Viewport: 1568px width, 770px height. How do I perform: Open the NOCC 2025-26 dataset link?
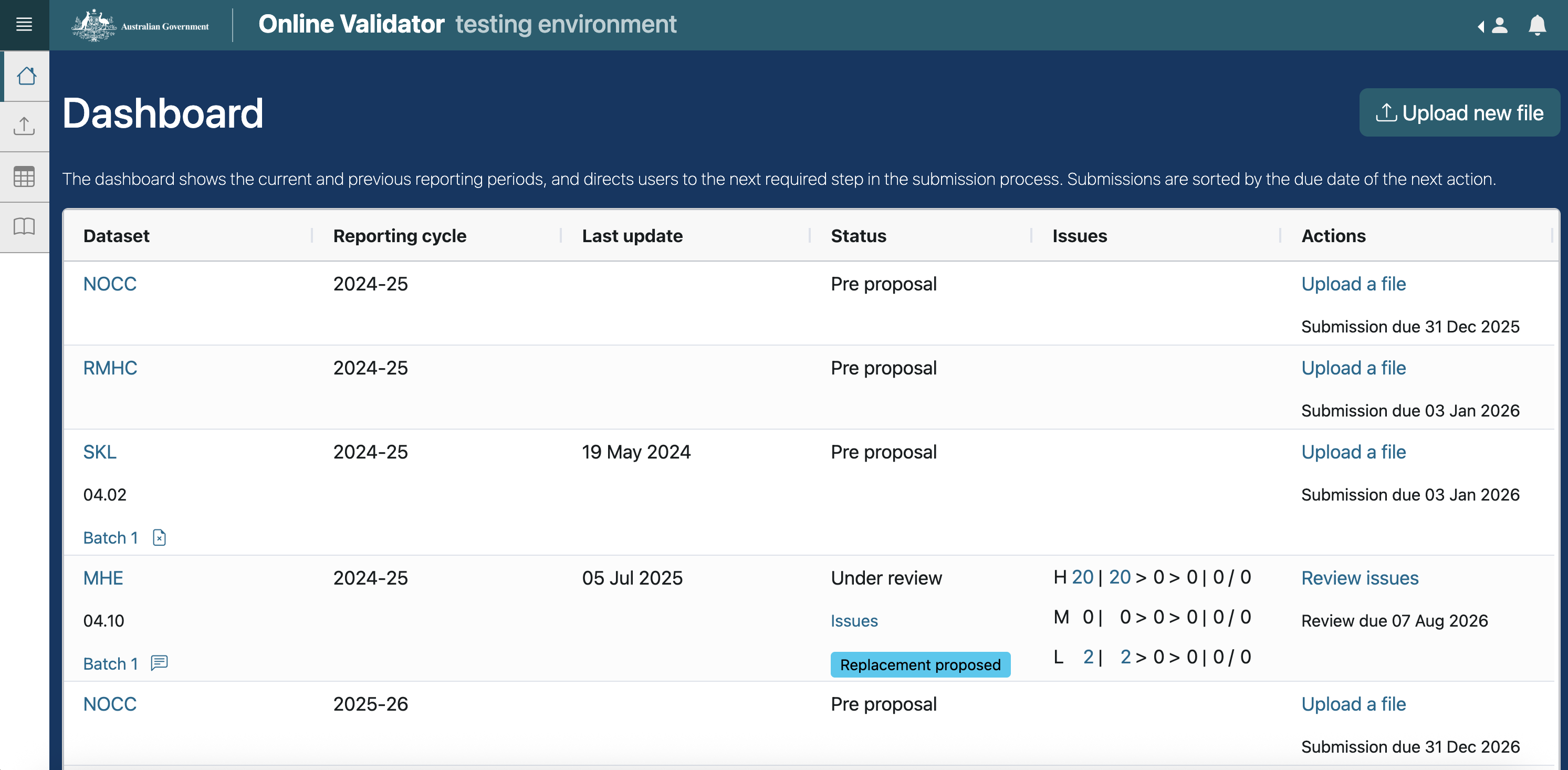pos(110,704)
